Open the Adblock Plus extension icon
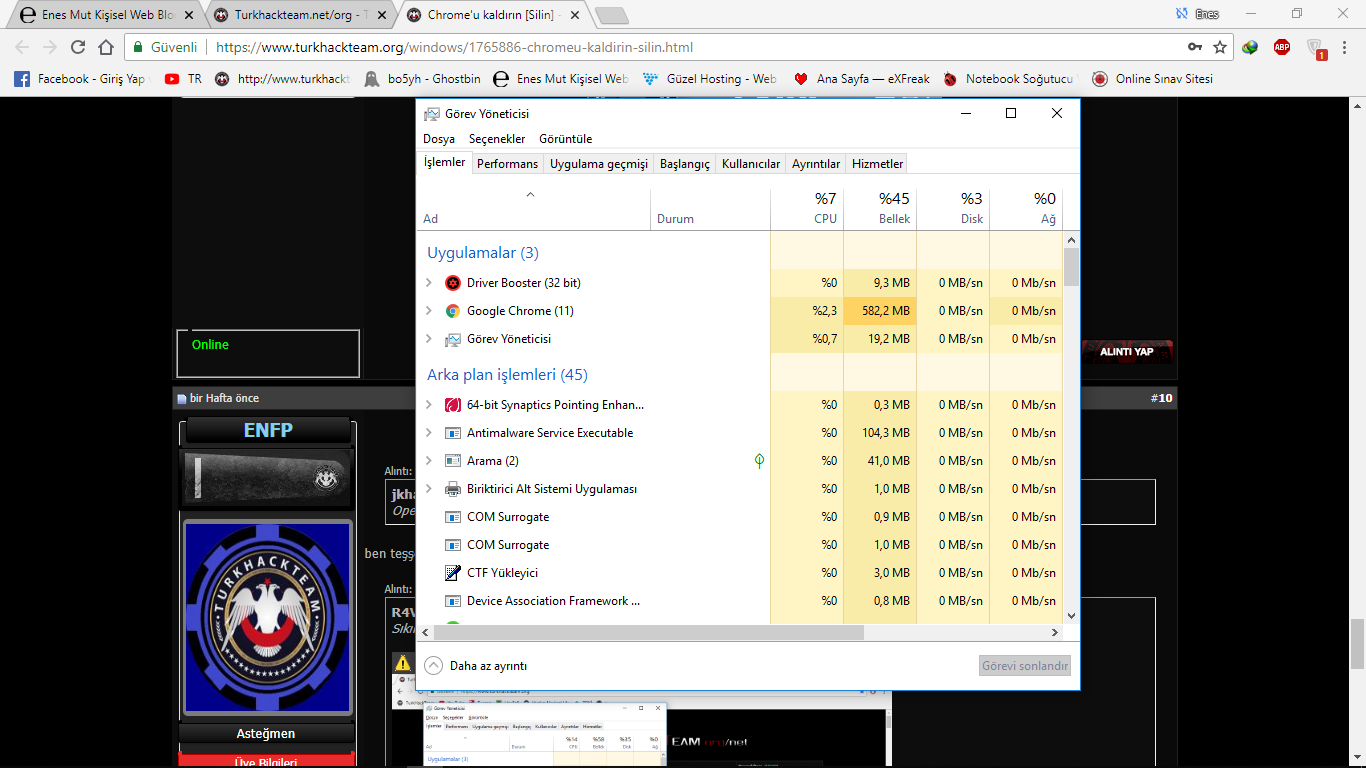This screenshot has width=1366, height=768. tap(1282, 47)
